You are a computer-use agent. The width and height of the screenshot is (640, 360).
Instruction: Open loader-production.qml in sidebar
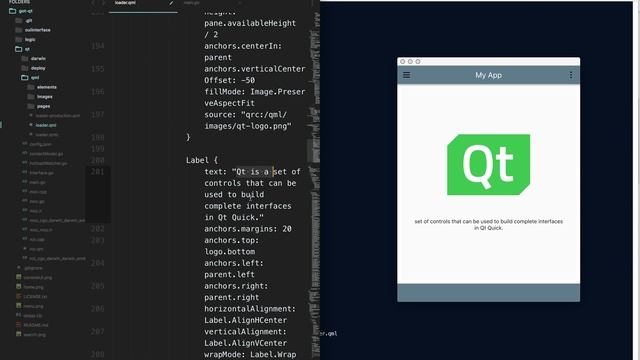pos(57,116)
